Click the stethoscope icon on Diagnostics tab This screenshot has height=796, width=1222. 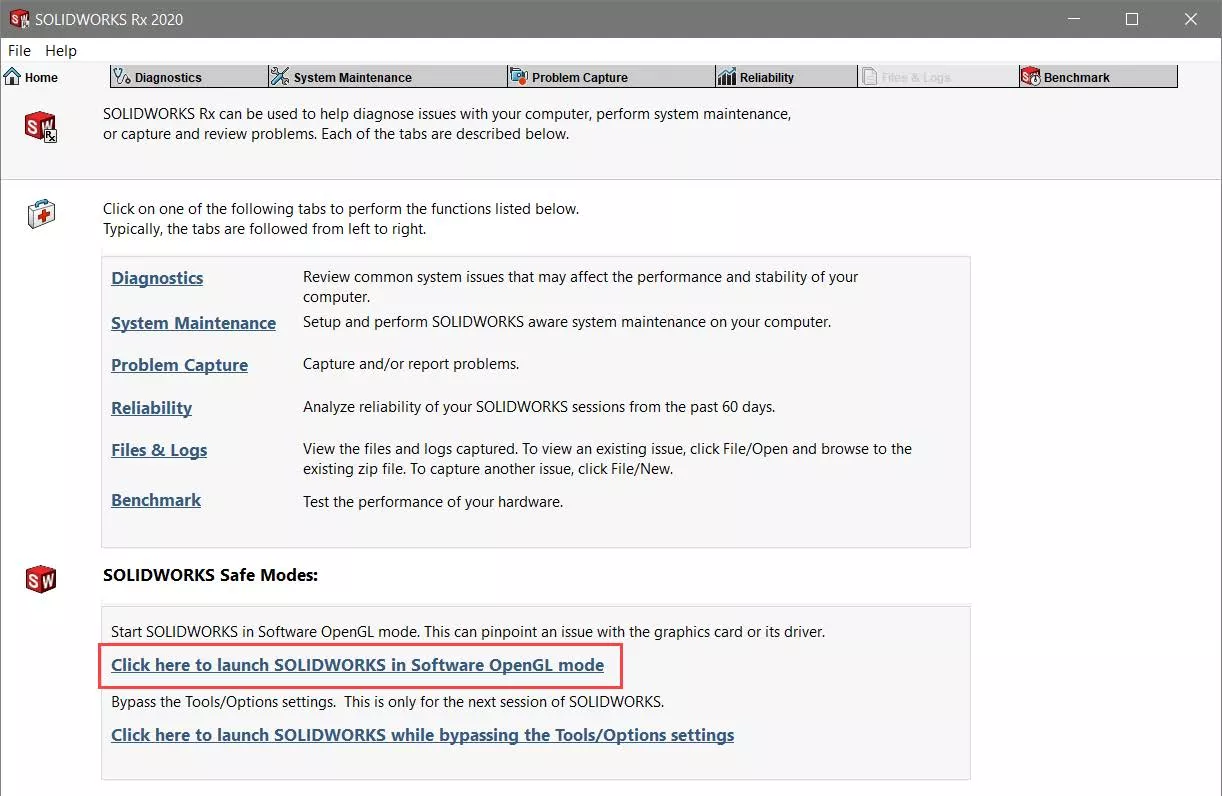(x=122, y=77)
